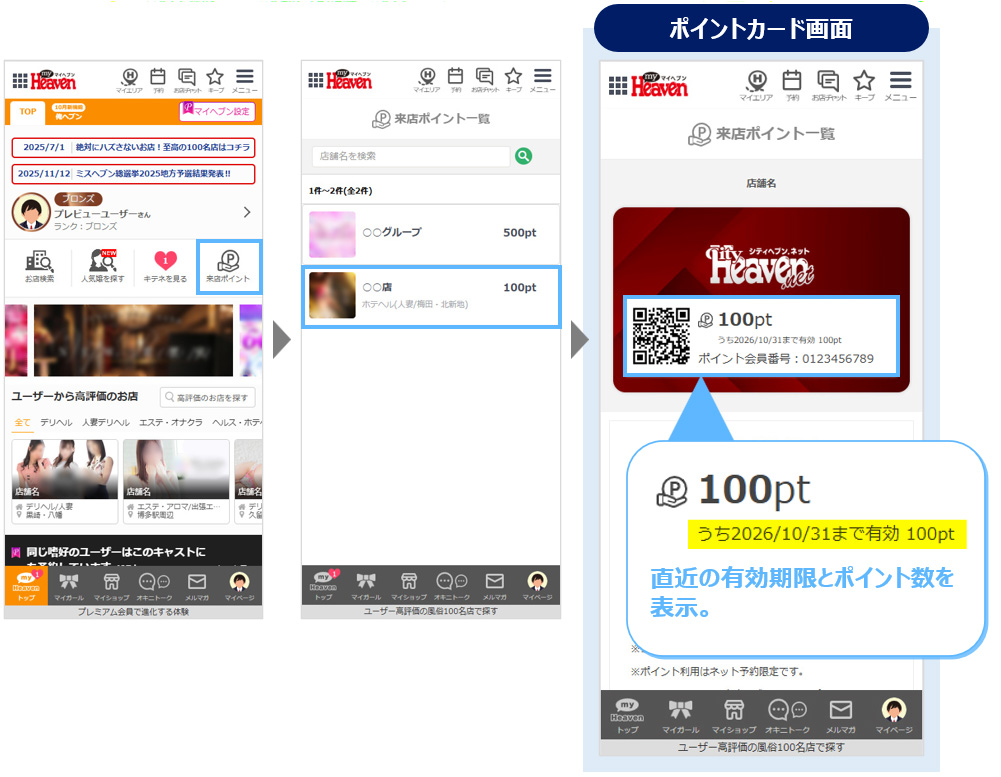The width and height of the screenshot is (1001, 777).
Task: Click the 店舗名を検索 input field
Action: pos(410,156)
